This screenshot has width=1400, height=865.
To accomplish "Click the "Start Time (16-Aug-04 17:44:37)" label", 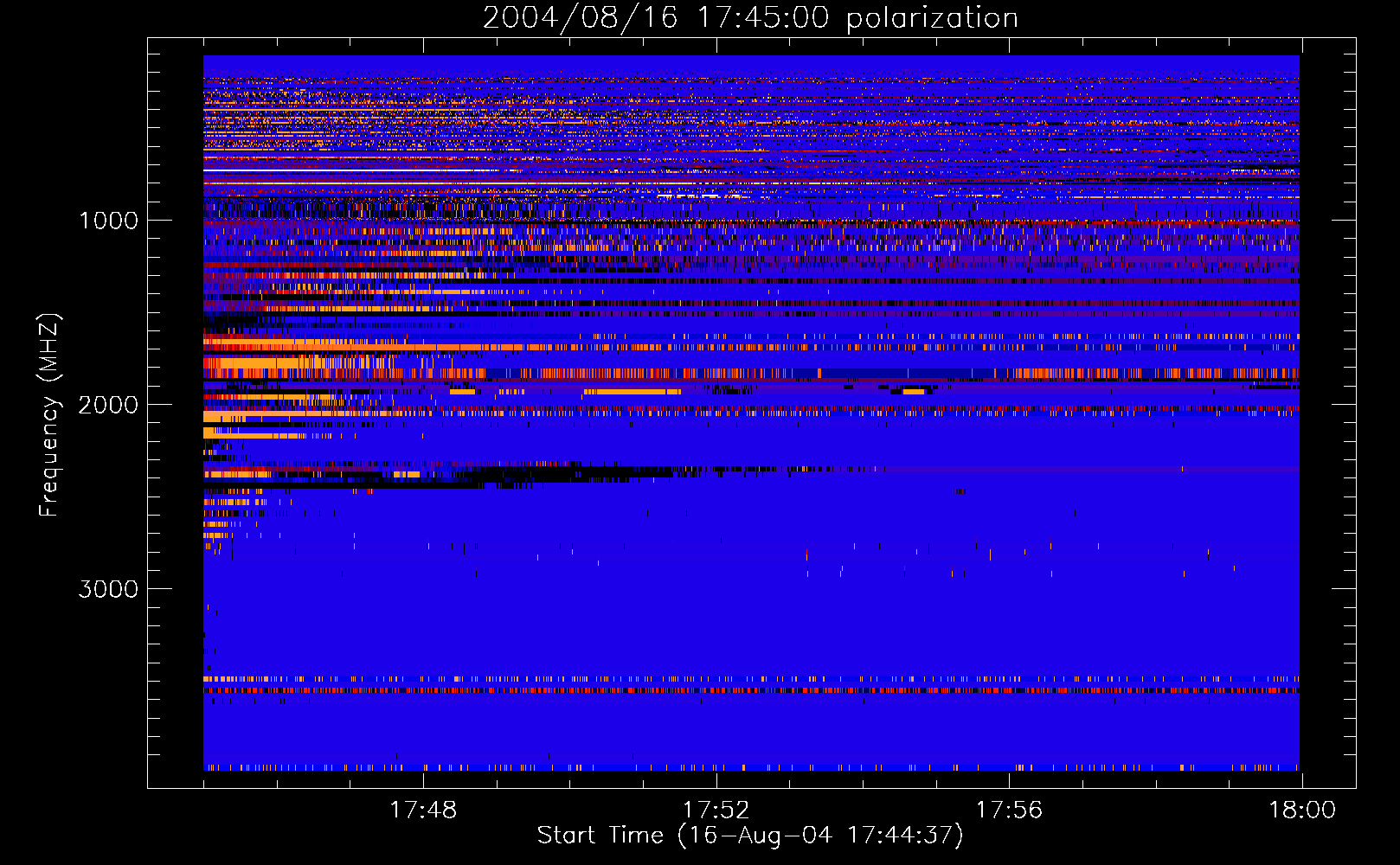I will click(x=750, y=836).
